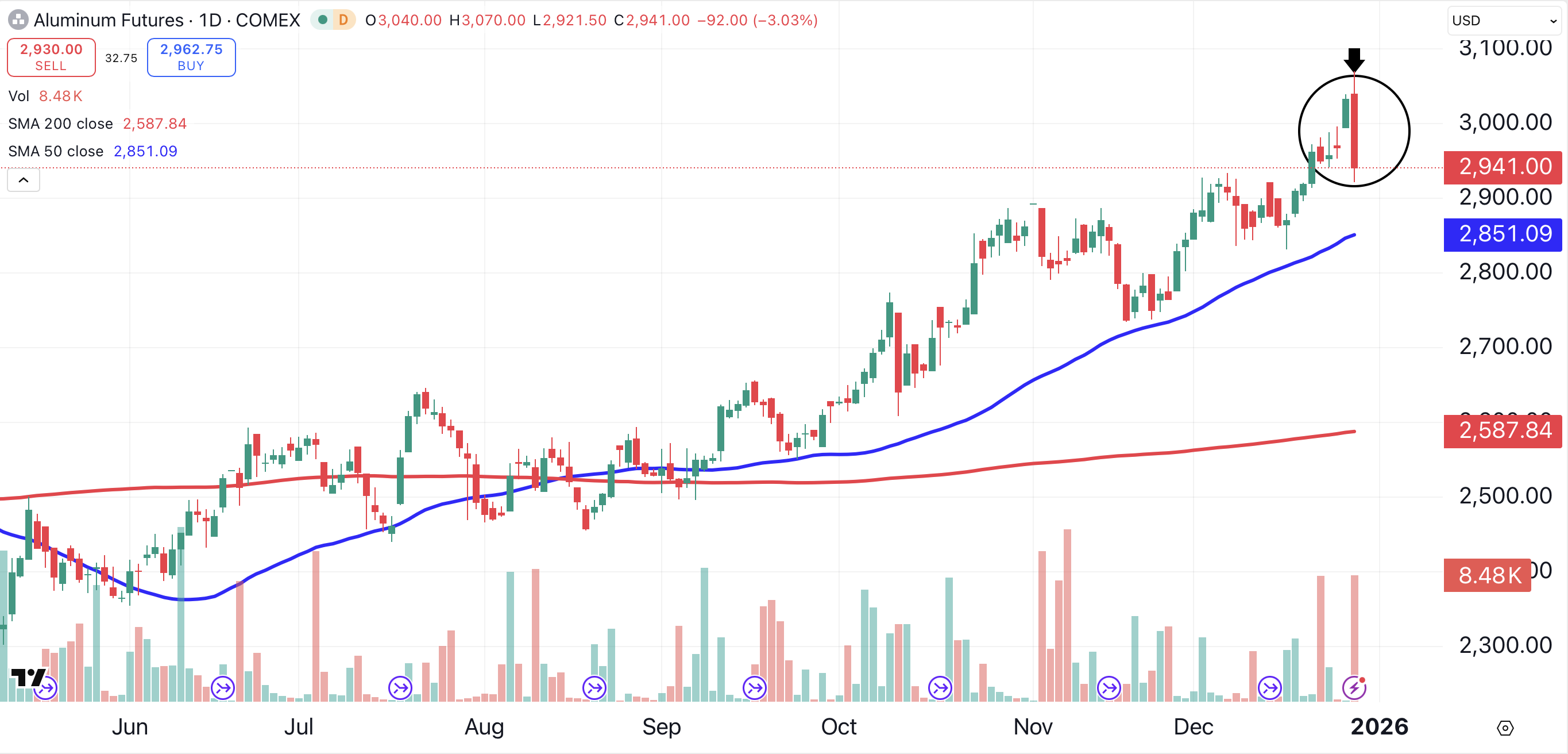Open the chart settings gear icon

coord(1505,728)
